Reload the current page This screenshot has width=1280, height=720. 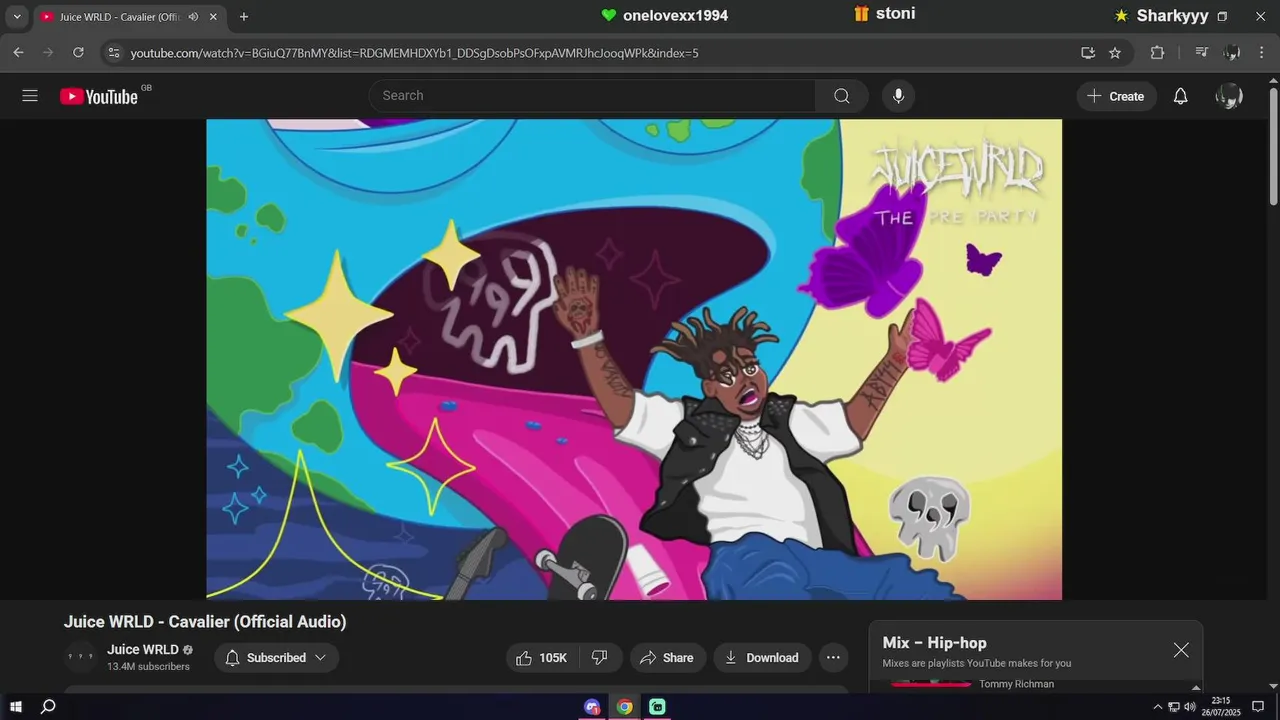click(78, 53)
